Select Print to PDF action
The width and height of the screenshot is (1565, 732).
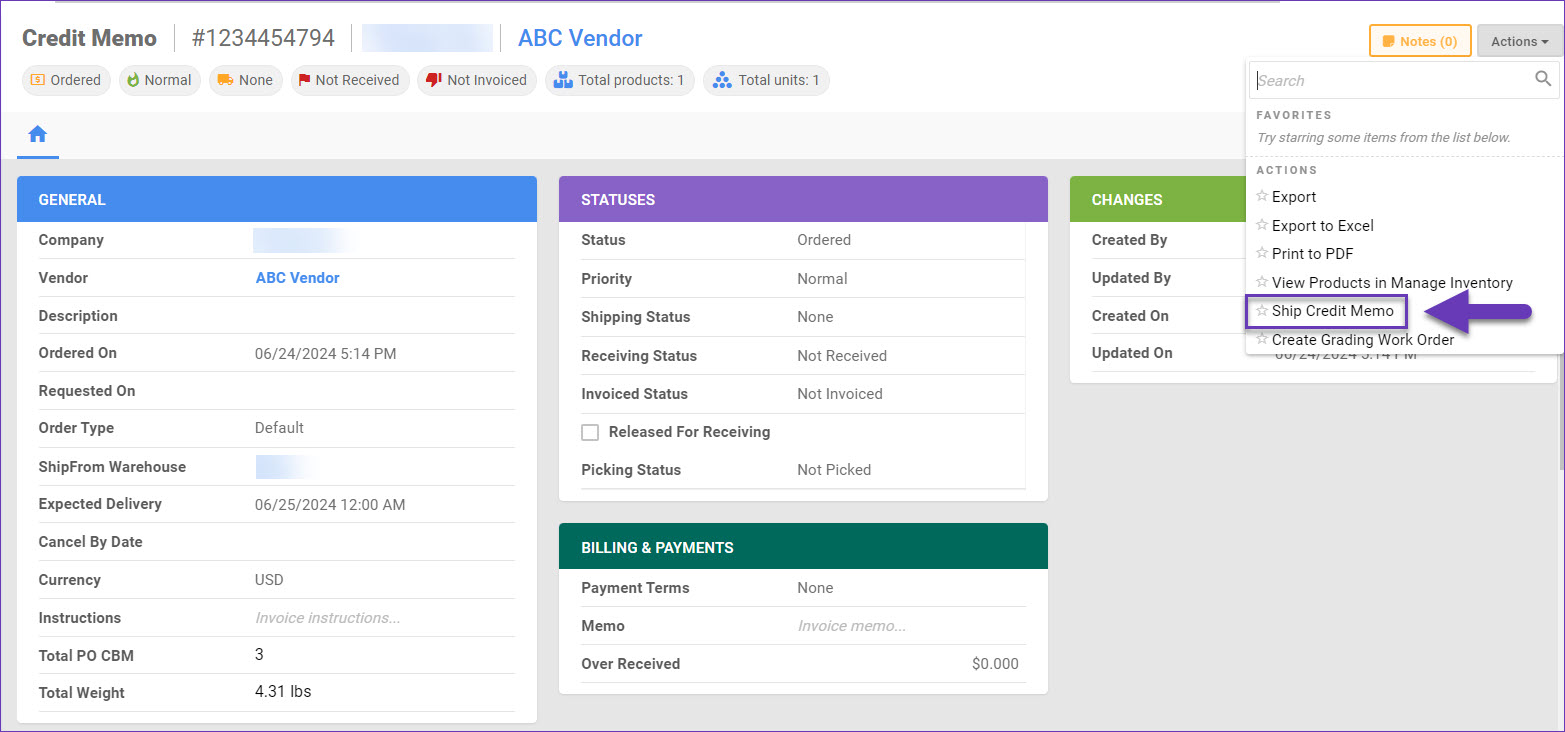[x=1312, y=254]
